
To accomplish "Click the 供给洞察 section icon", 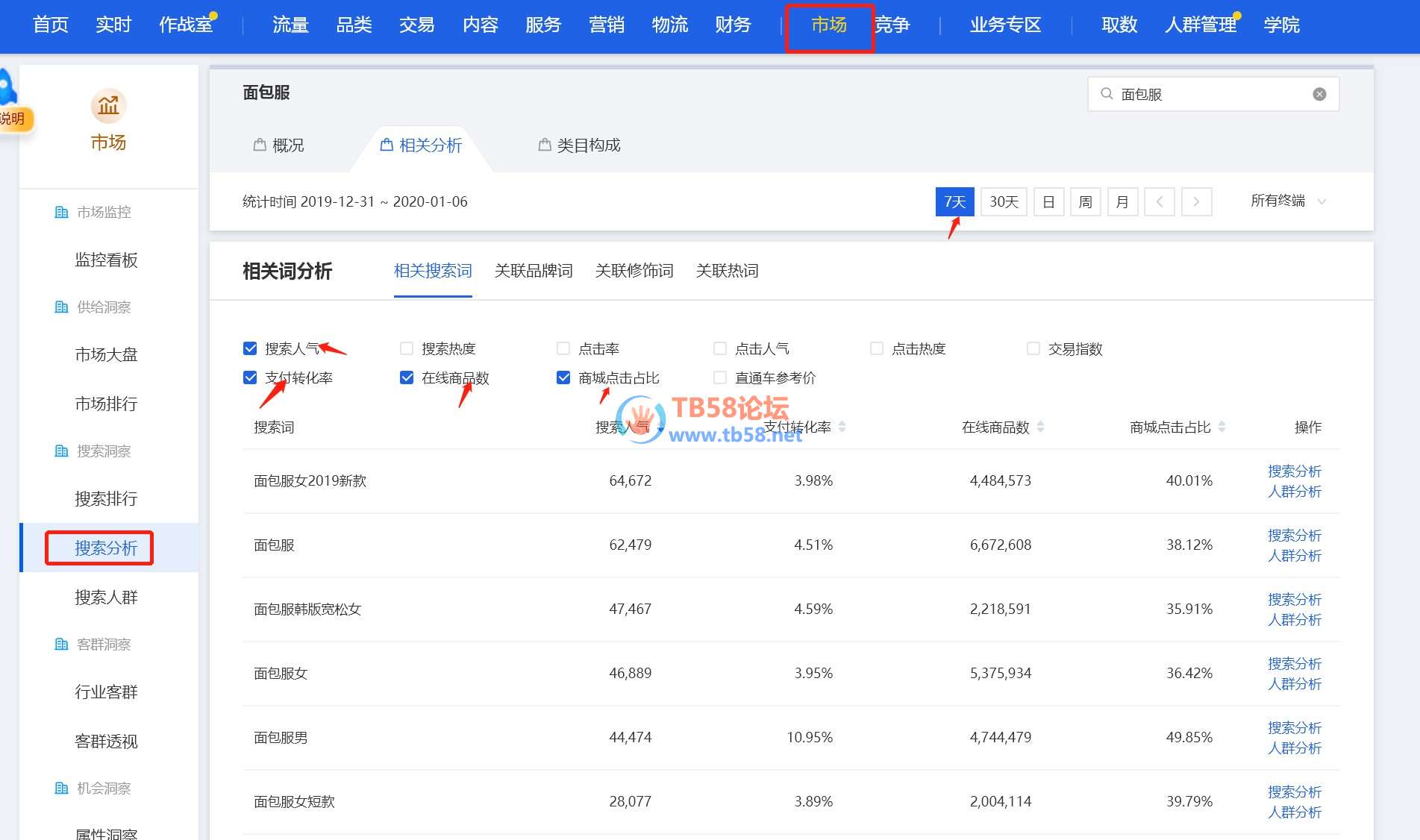I will (x=62, y=307).
